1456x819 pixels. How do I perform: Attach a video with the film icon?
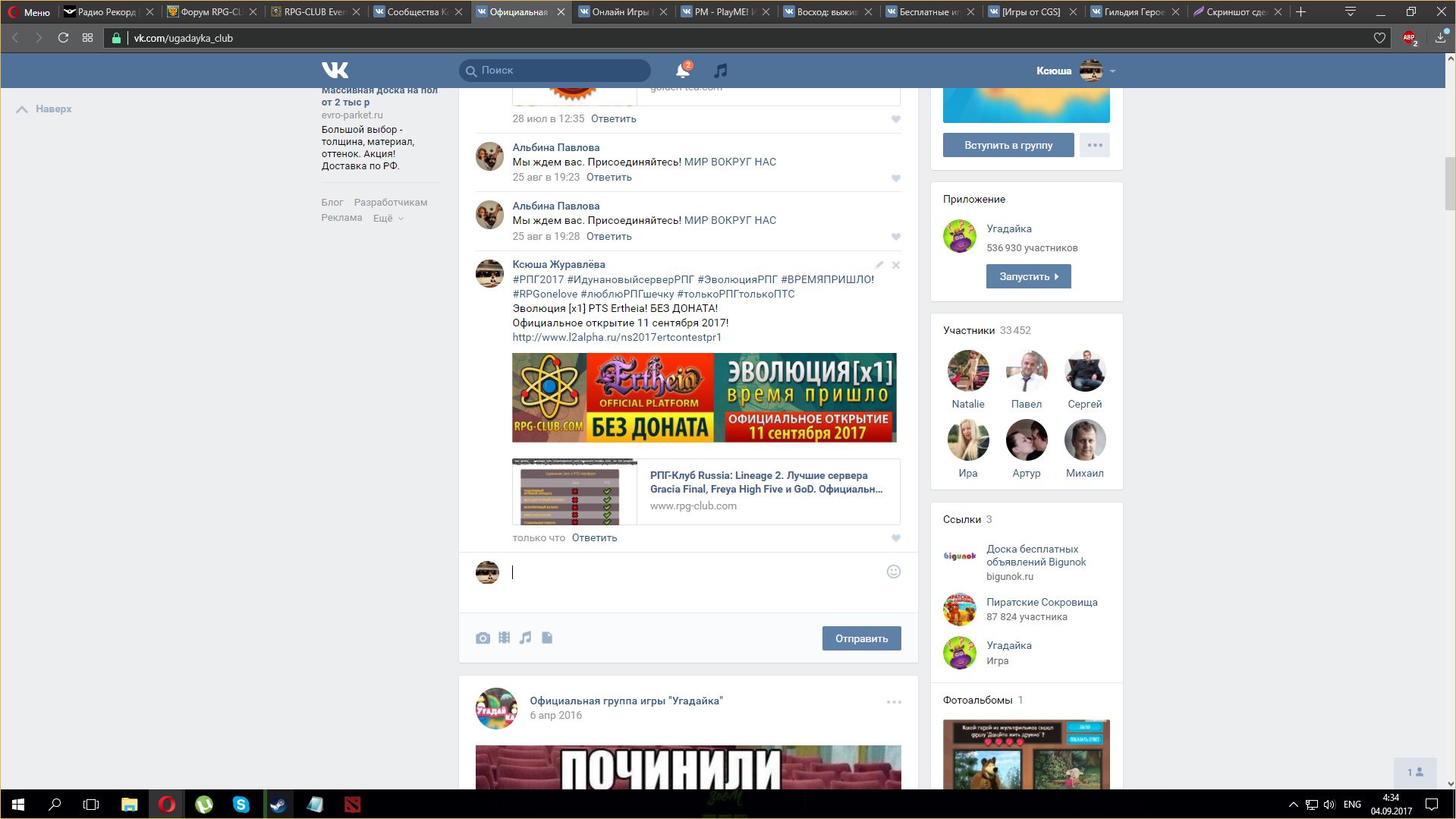(505, 638)
